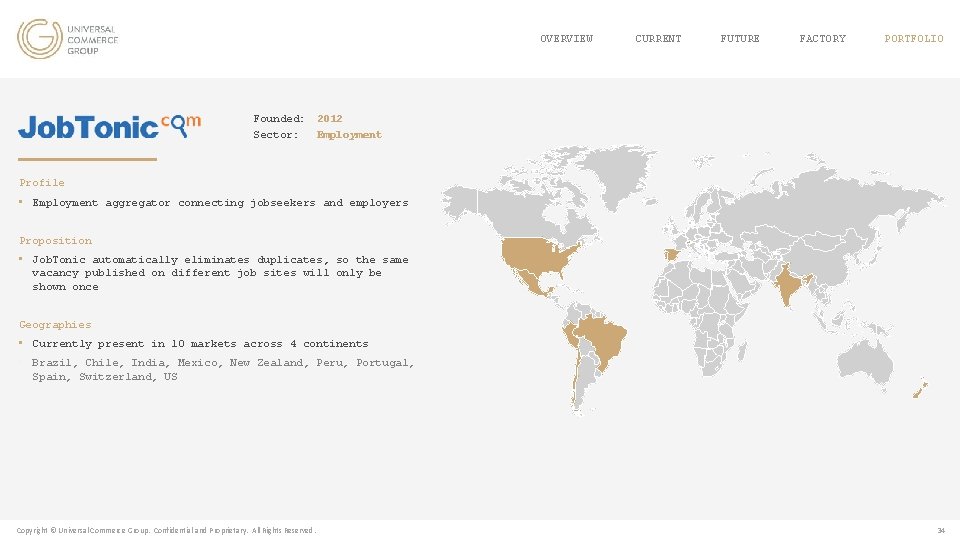Click the country list starting with Brazil
Viewport: 960px width, 540px height.
coord(223,370)
